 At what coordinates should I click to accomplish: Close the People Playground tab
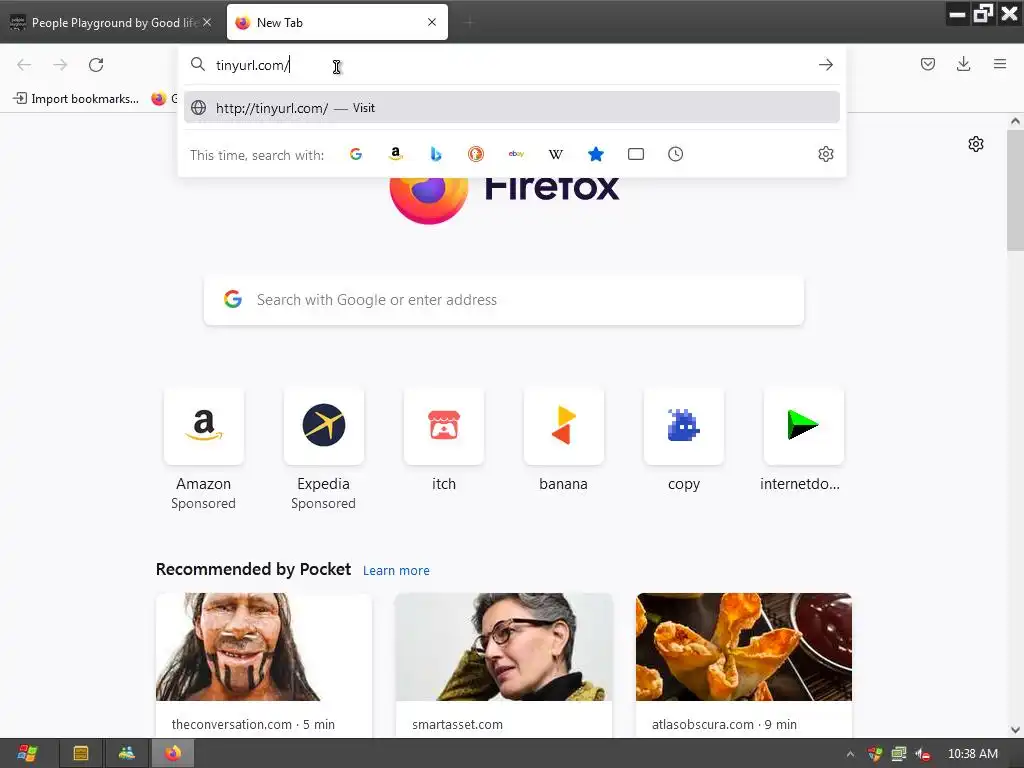[x=207, y=22]
